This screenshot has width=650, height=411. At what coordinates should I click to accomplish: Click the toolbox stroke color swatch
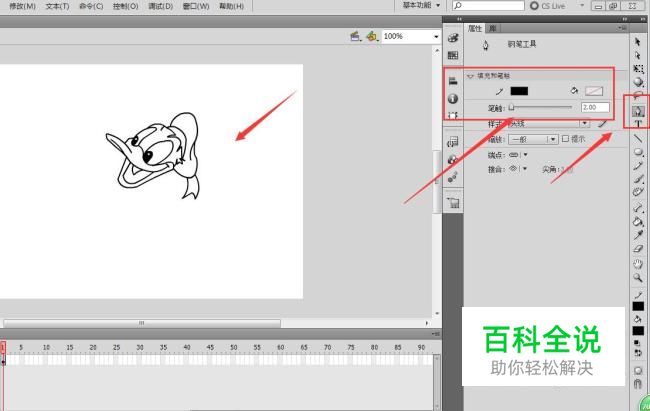pos(638,306)
